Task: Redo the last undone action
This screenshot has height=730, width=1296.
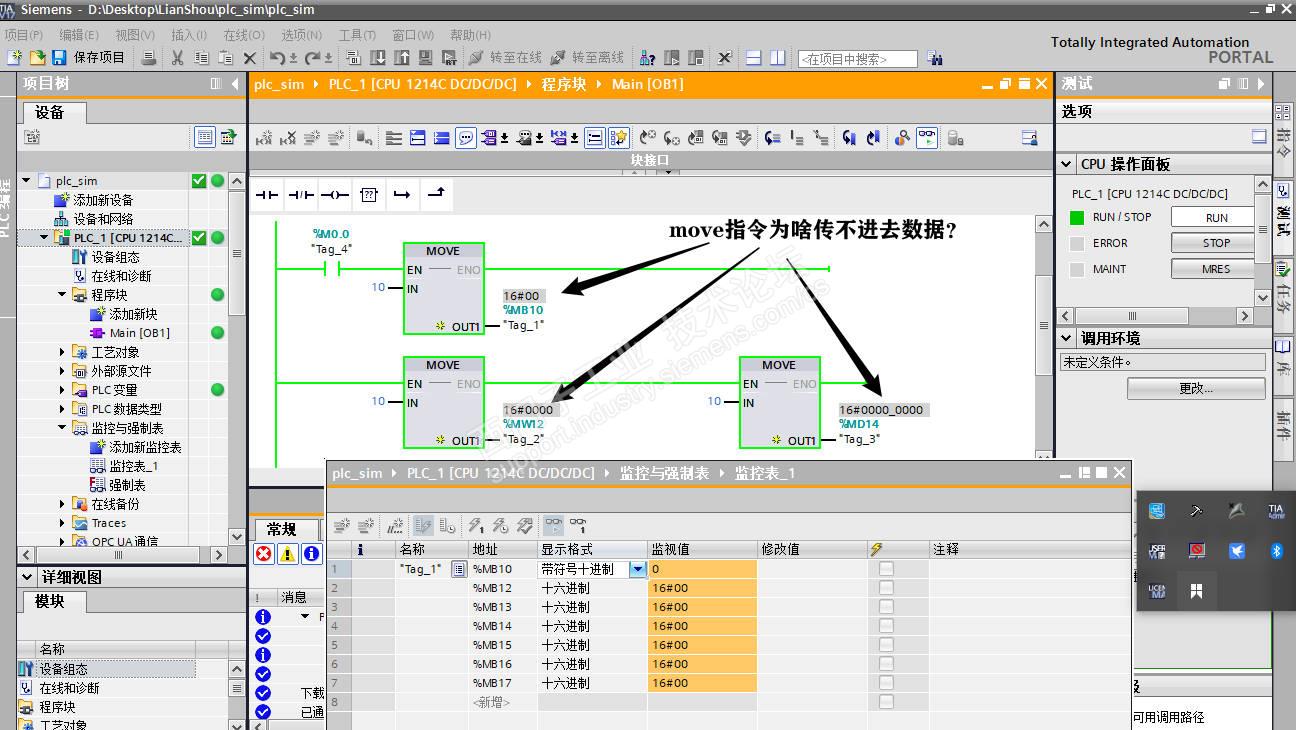Action: click(312, 58)
